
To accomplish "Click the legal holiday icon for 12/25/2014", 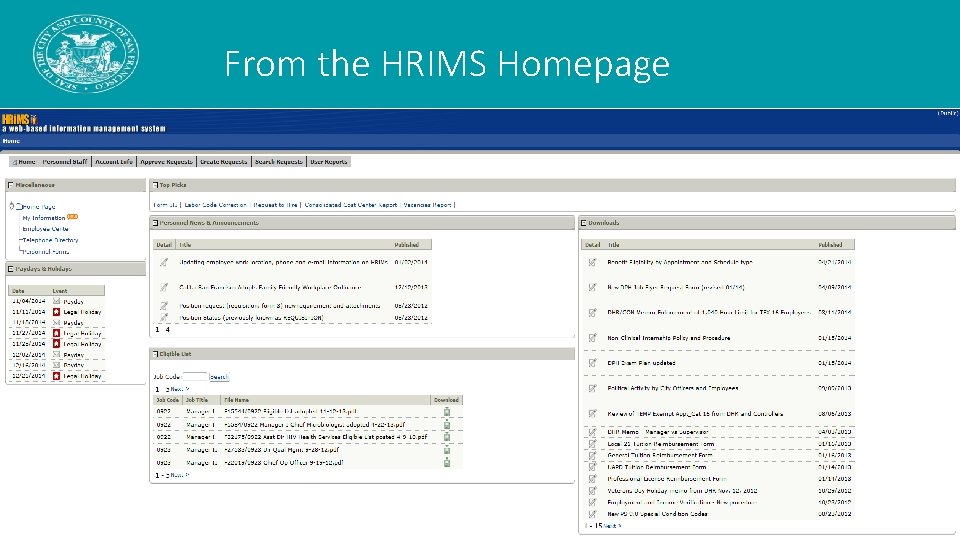I will click(x=56, y=376).
